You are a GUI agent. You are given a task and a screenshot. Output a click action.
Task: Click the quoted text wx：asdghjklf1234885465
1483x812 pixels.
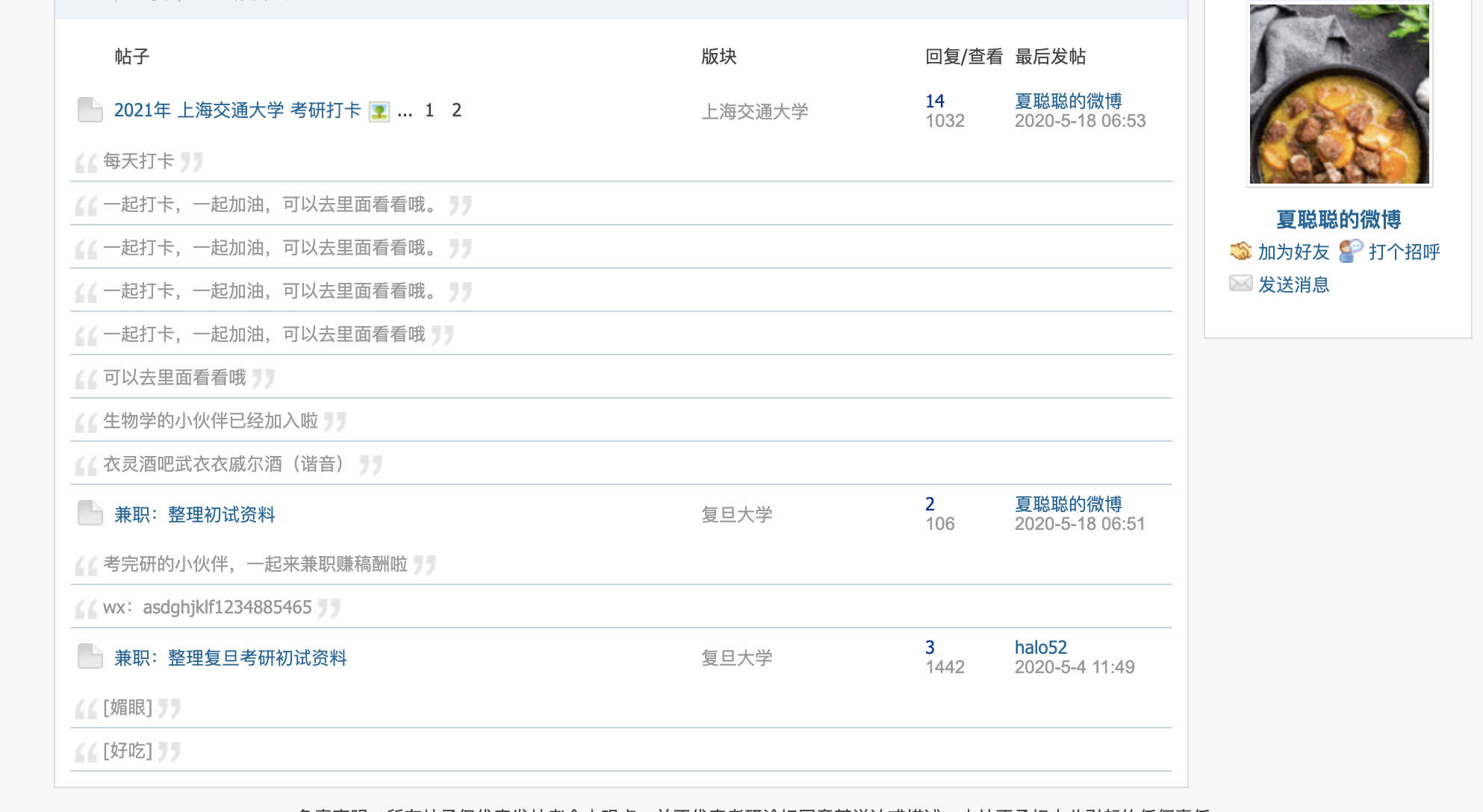point(208,607)
